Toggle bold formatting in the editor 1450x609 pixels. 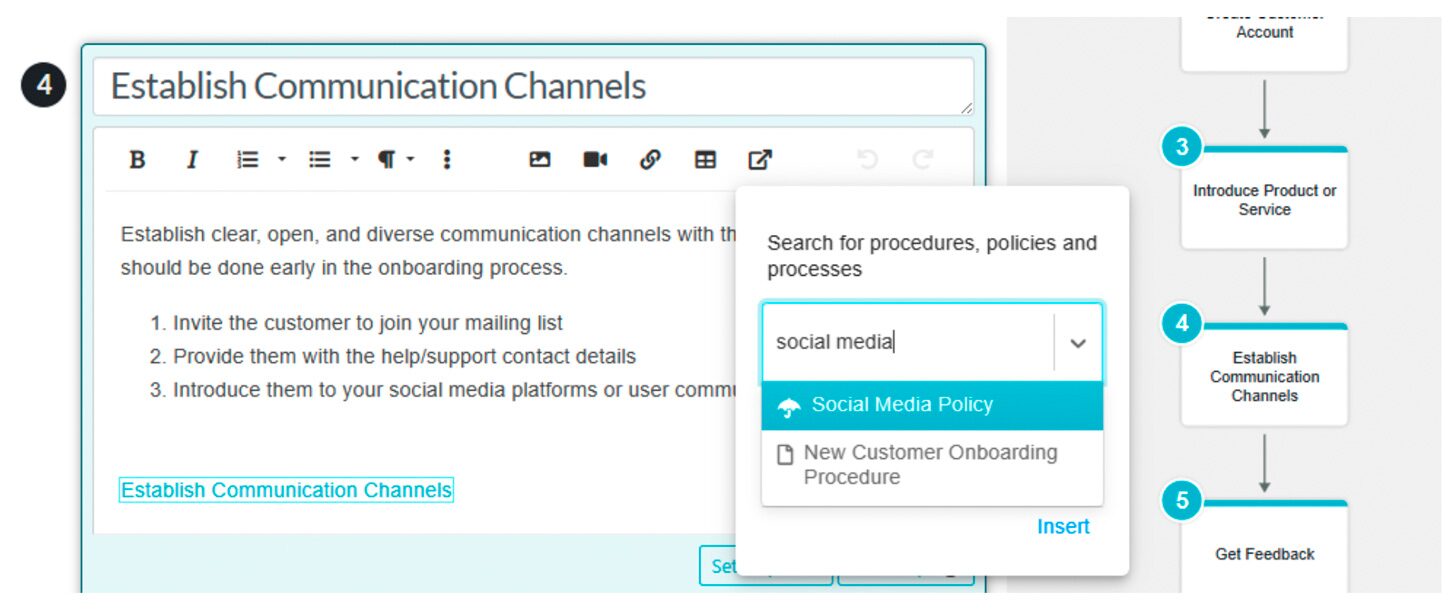pos(137,158)
